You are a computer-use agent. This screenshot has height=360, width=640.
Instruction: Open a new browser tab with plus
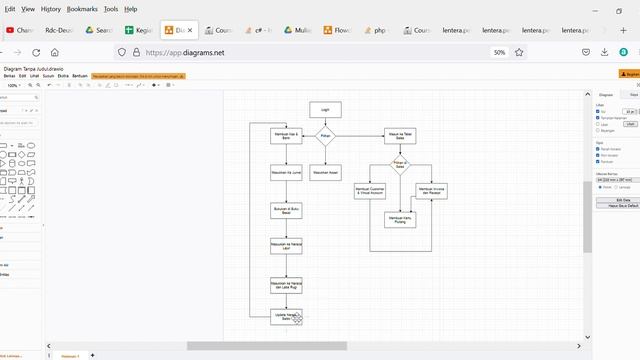(x=623, y=30)
